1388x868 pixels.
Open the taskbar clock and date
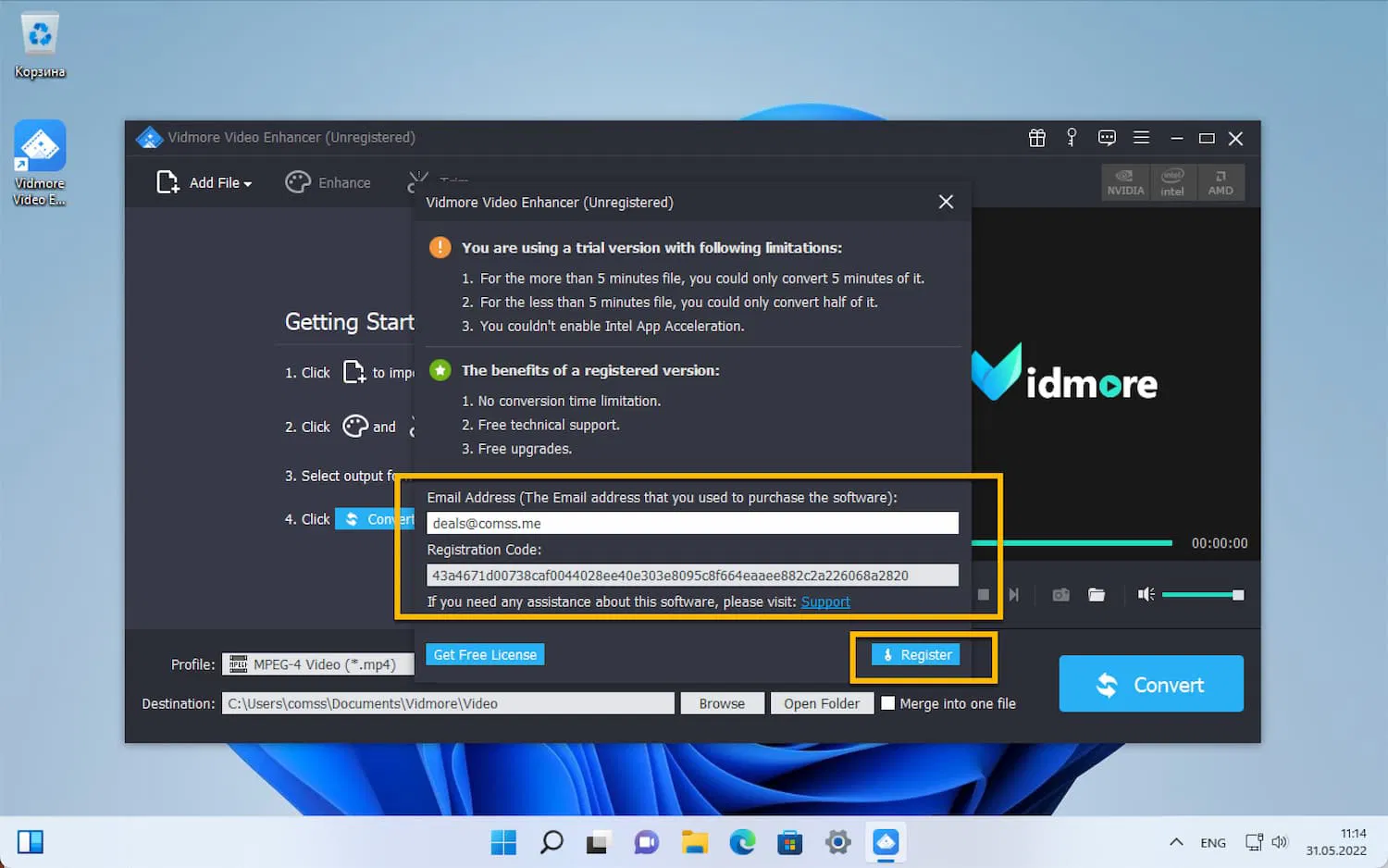point(1336,842)
